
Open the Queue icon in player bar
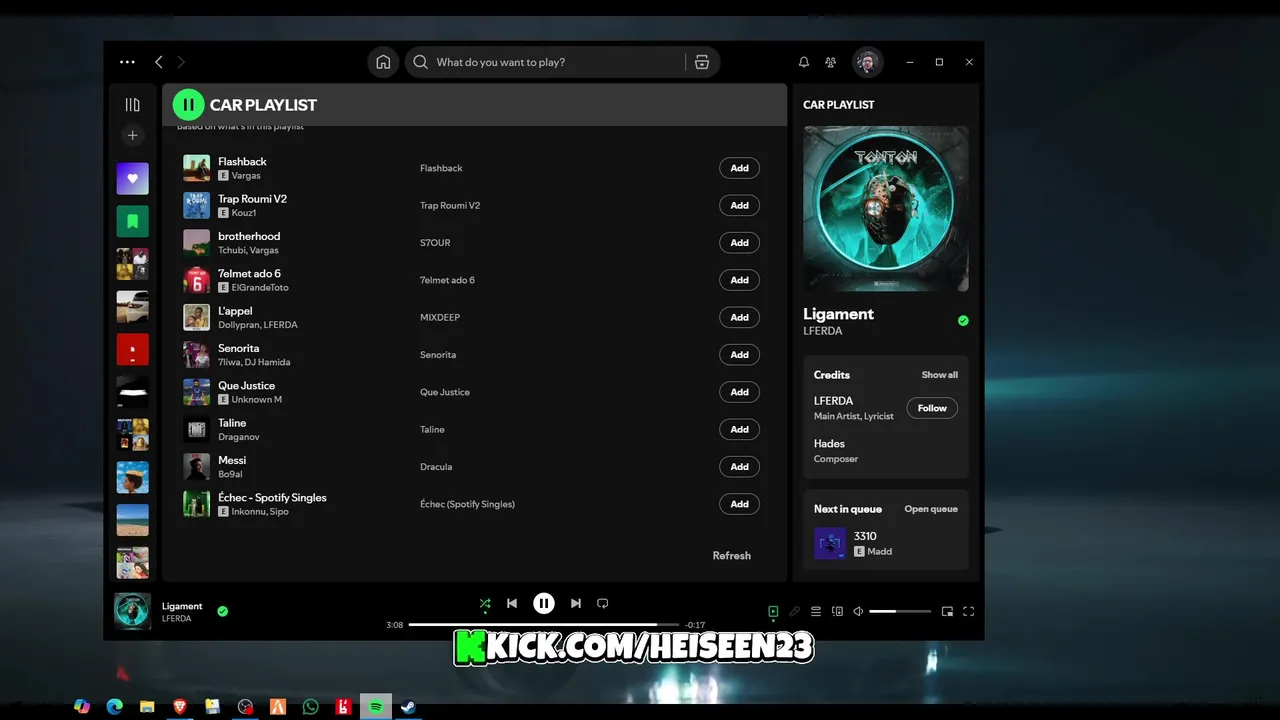tap(816, 611)
